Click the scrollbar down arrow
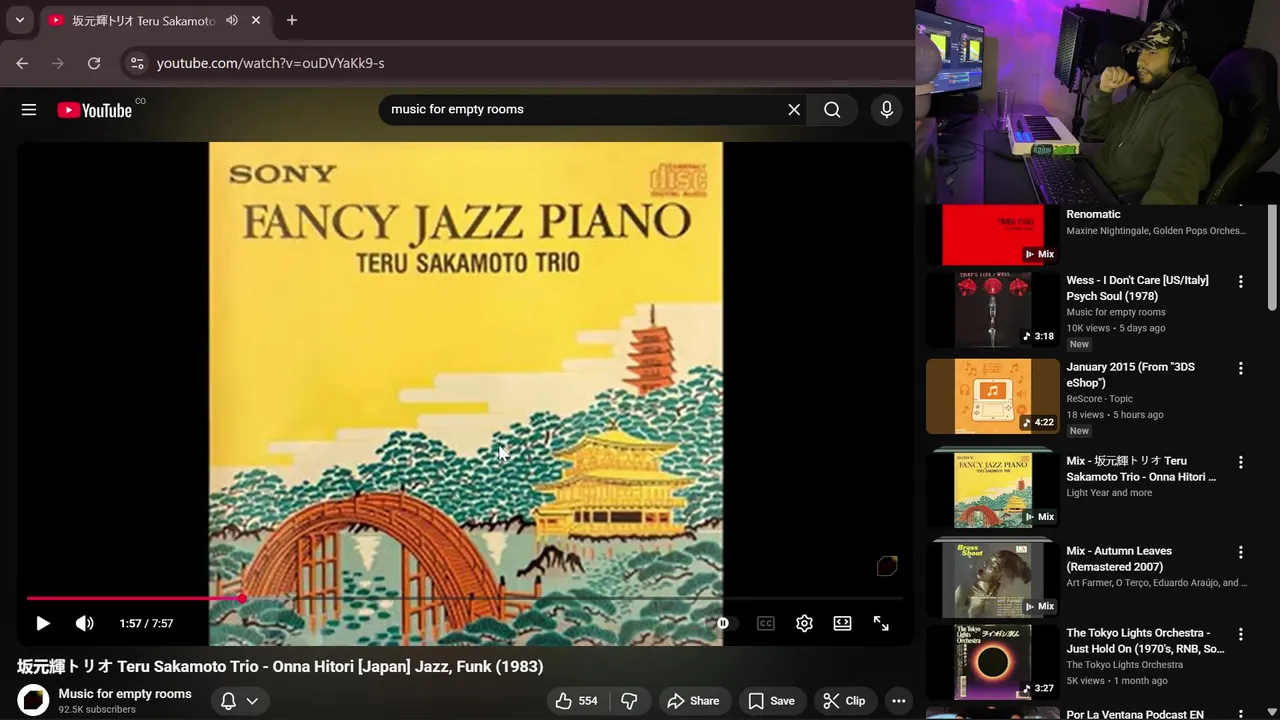Screen dimensions: 1280x720 coord(1272,712)
